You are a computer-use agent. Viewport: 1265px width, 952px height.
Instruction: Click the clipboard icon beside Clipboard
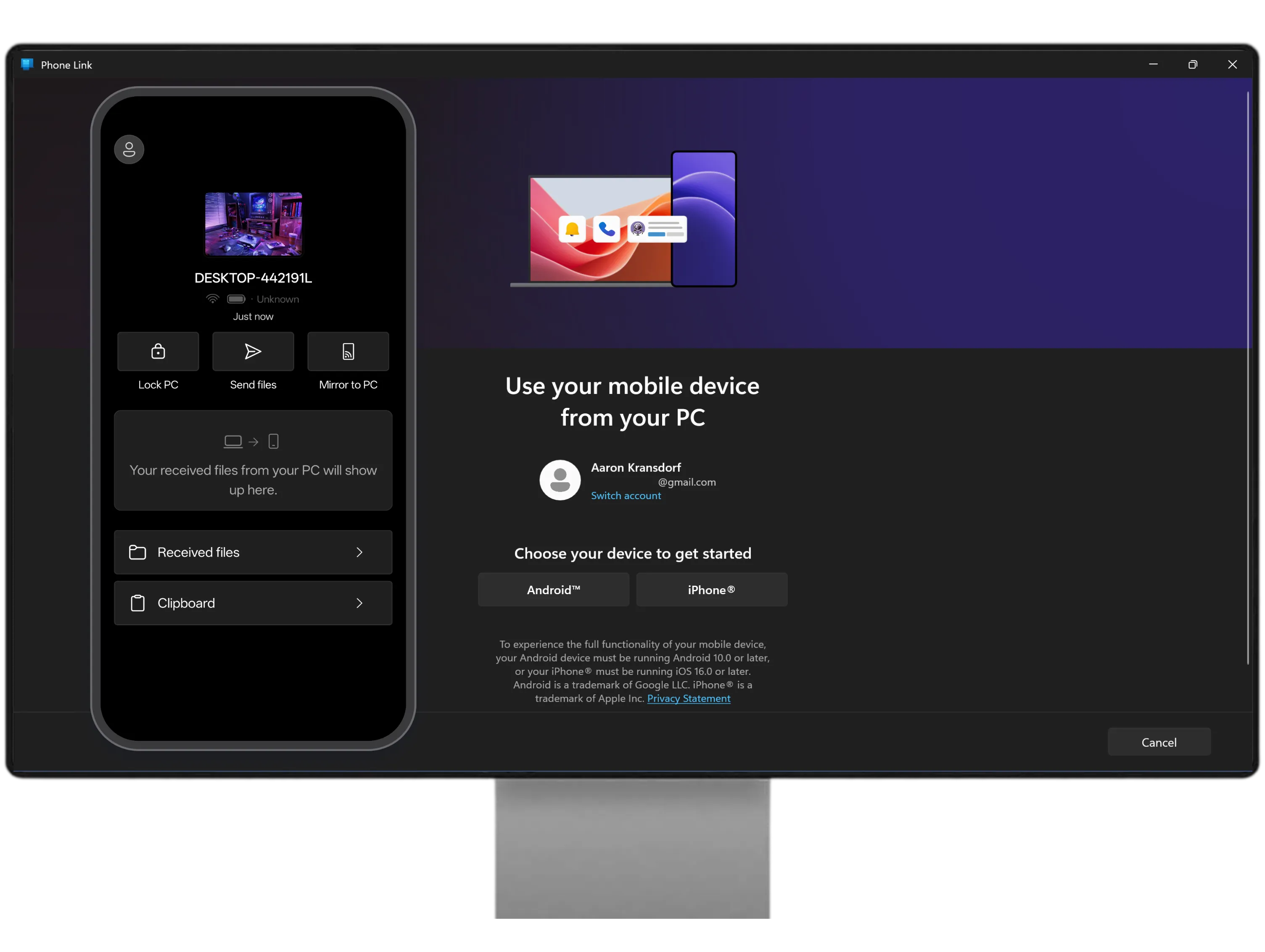(x=137, y=603)
